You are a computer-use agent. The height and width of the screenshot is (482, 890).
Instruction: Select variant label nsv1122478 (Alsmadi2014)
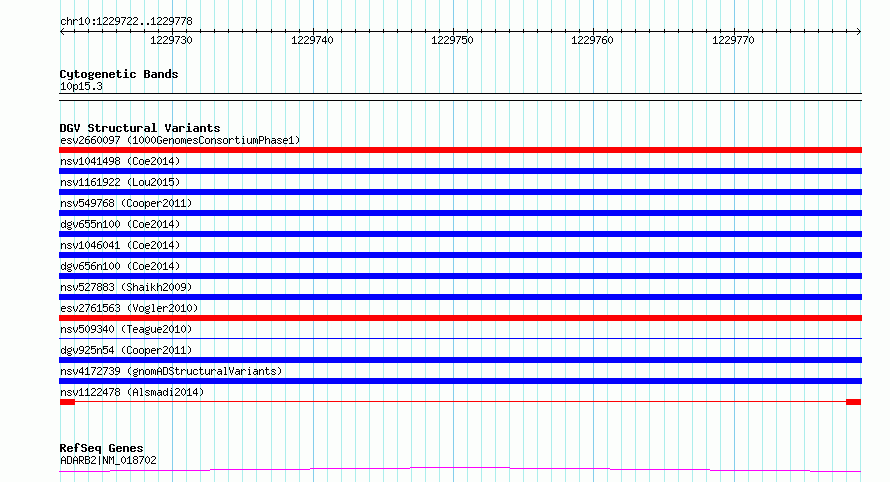pos(132,392)
